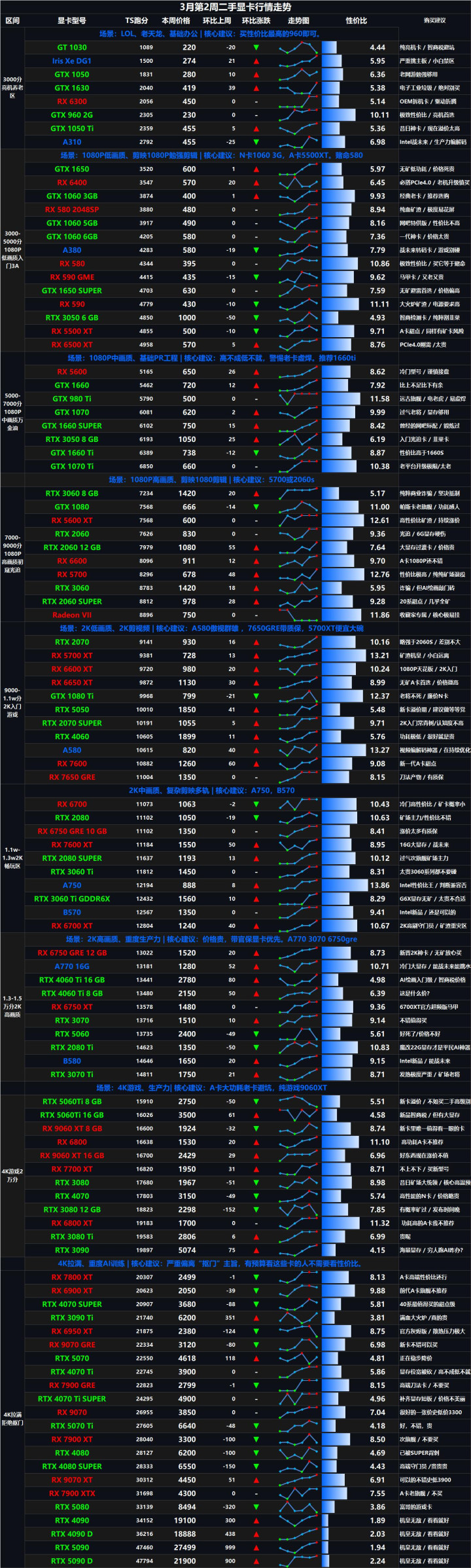471x1568 pixels.
Task: Select the RTX 2060 SUPER card name
Action: [x=72, y=602]
